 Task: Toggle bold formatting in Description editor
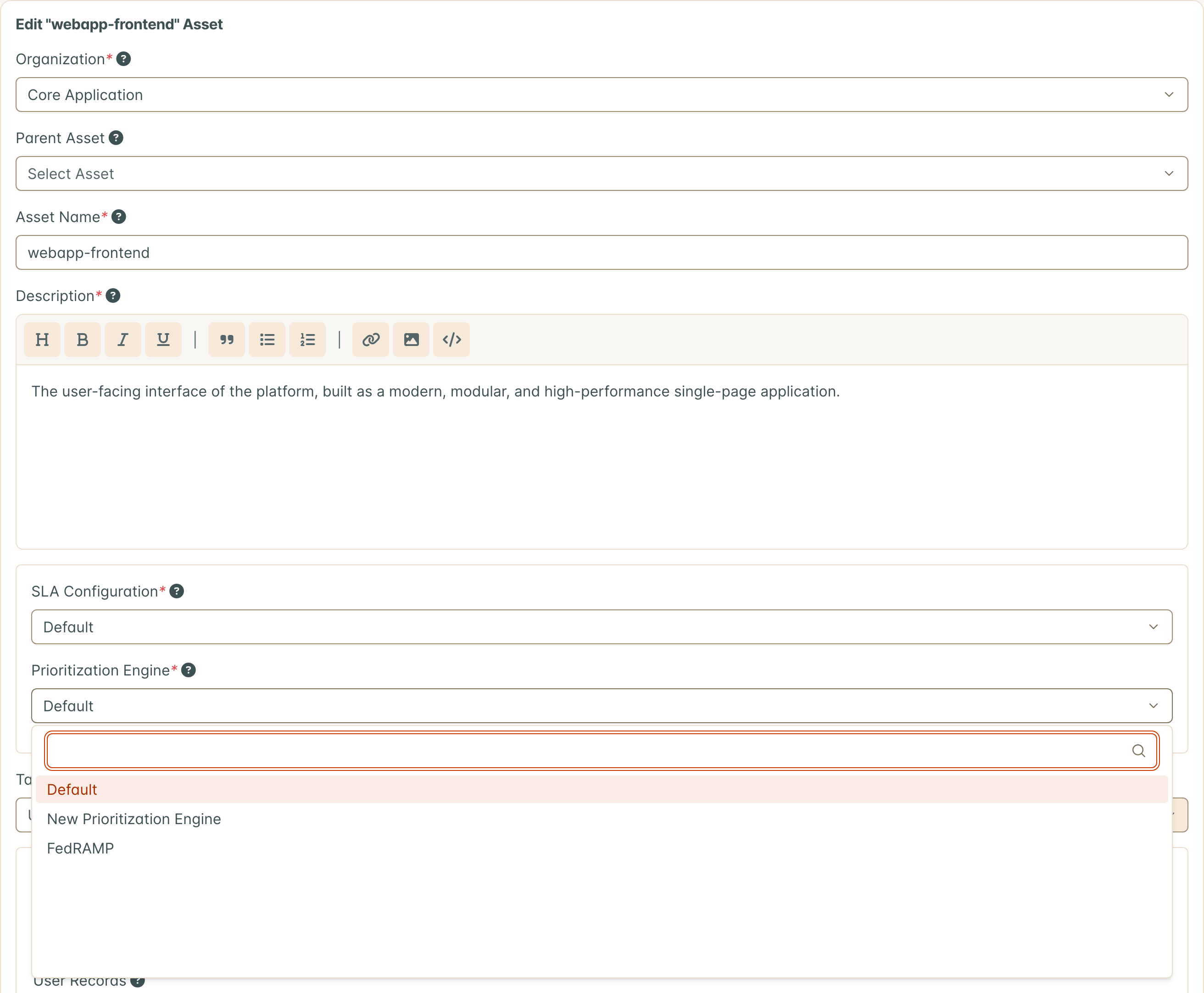pos(83,340)
